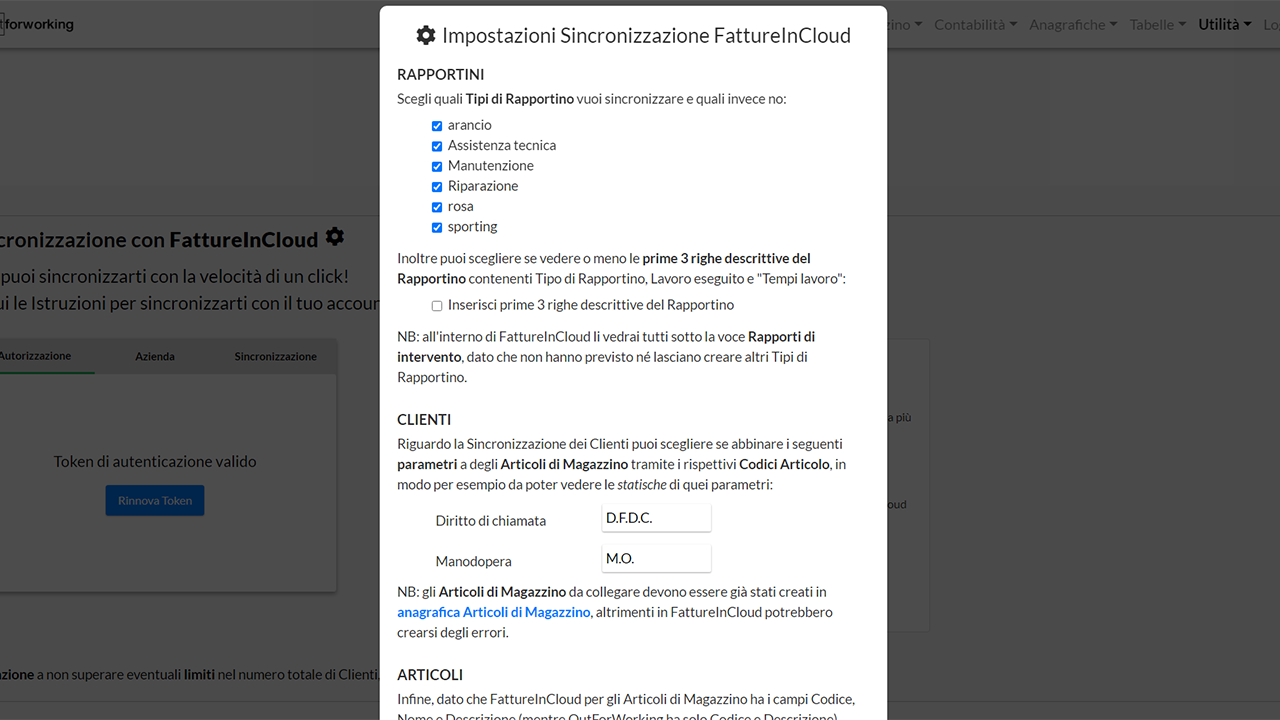The height and width of the screenshot is (720, 1280).
Task: Select the Sincronizzazione tab
Action: tap(275, 357)
